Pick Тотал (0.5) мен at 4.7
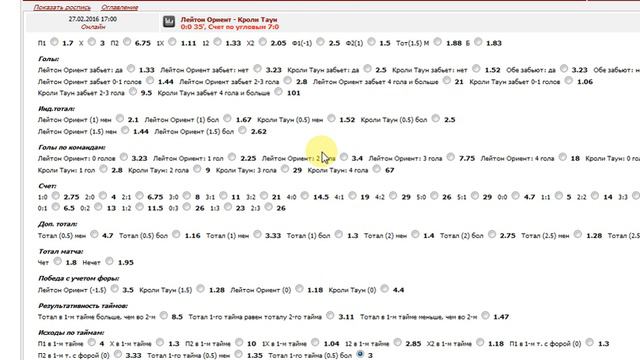The image size is (640, 360). [94, 234]
